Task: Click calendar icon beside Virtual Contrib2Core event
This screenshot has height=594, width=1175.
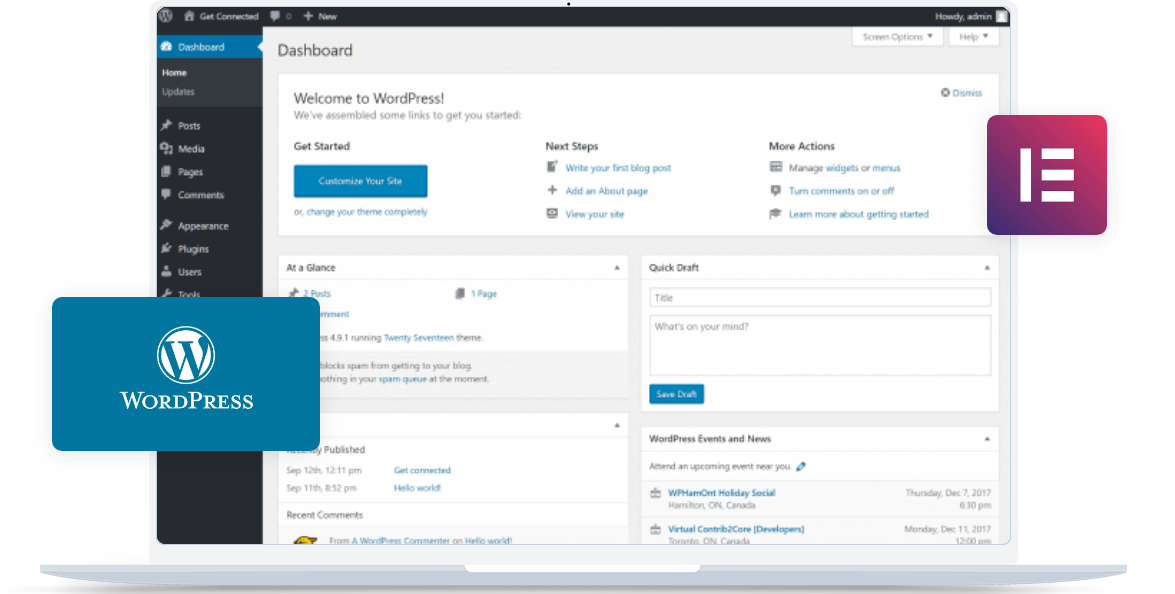Action: pyautogui.click(x=656, y=529)
